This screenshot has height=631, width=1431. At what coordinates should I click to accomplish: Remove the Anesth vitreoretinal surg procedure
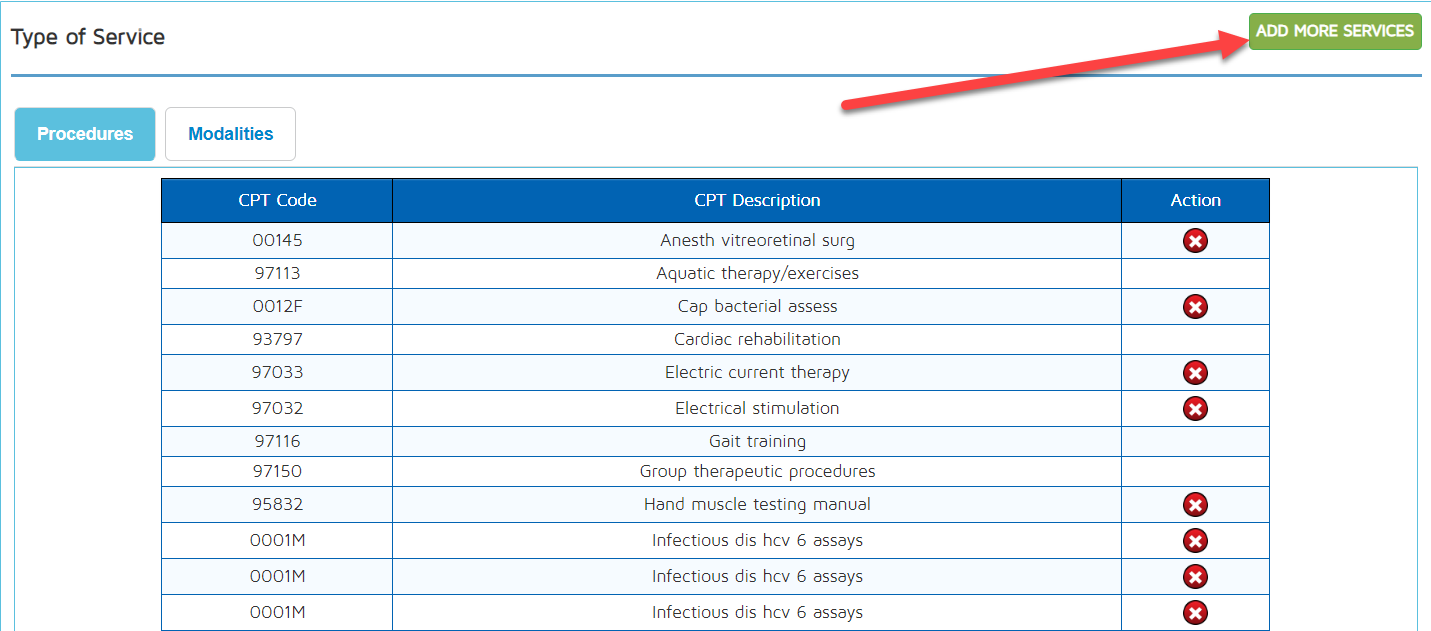(1195, 241)
